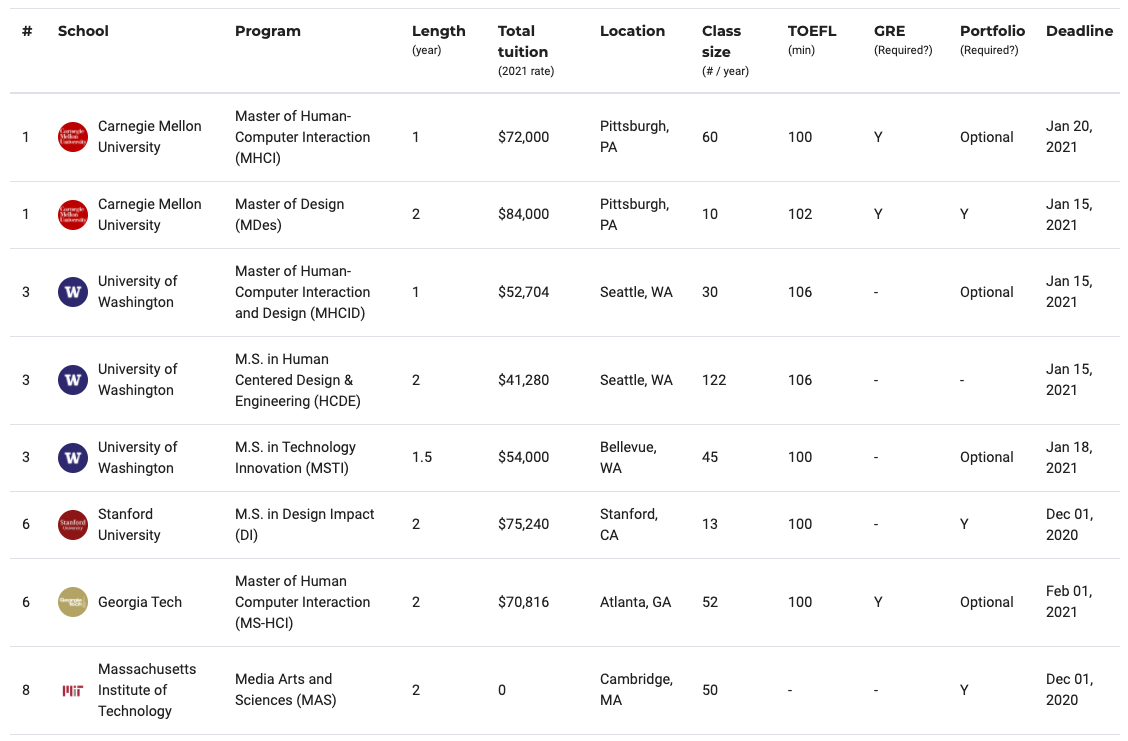This screenshot has width=1128, height=741.
Task: Click University of Washington logo in MHCID row
Action: pos(73,292)
